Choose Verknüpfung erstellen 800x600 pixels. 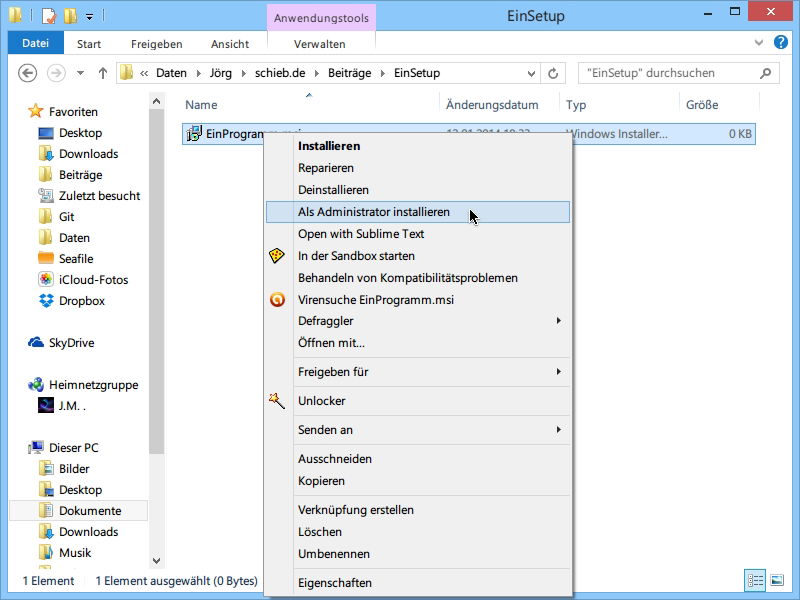(418, 510)
